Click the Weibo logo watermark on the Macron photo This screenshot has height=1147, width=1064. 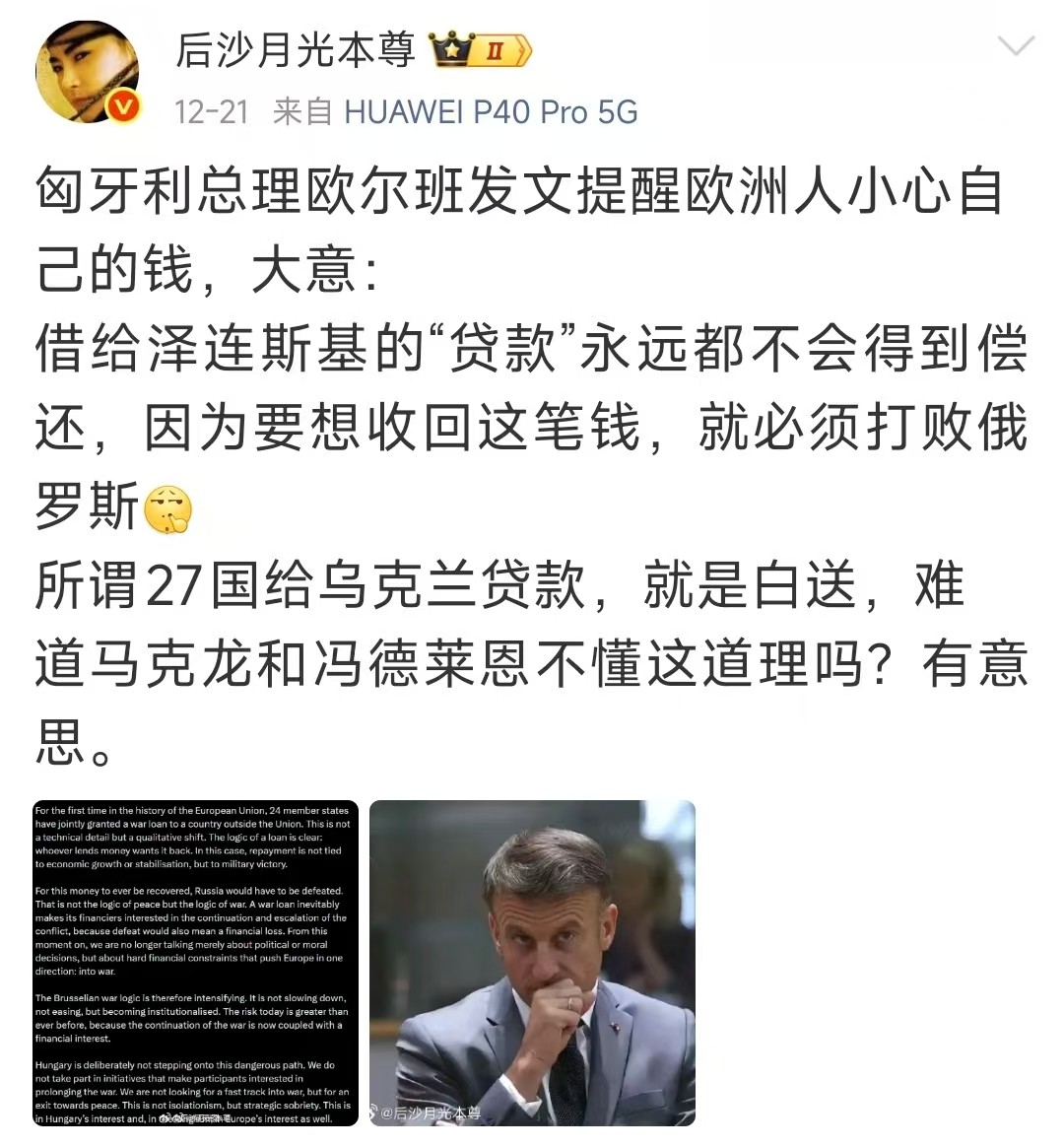372,1113
